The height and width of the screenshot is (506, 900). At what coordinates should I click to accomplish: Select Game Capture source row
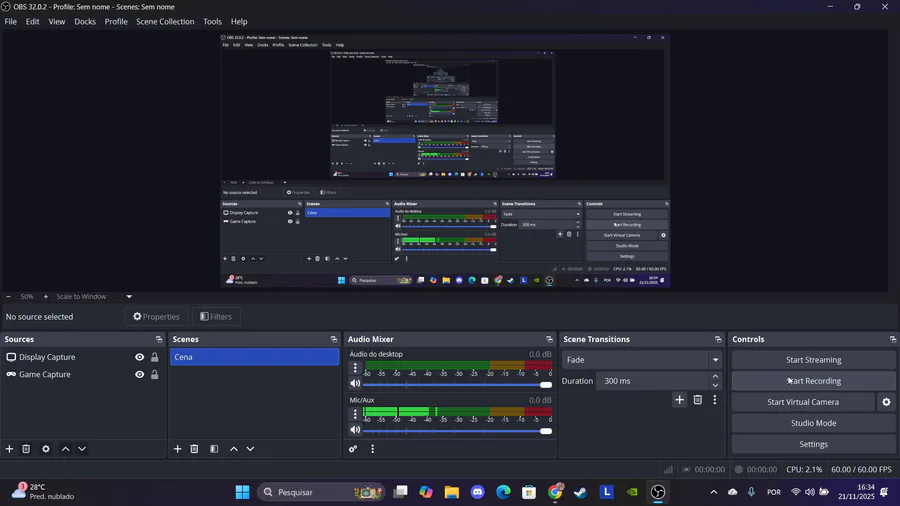pyautogui.click(x=82, y=374)
